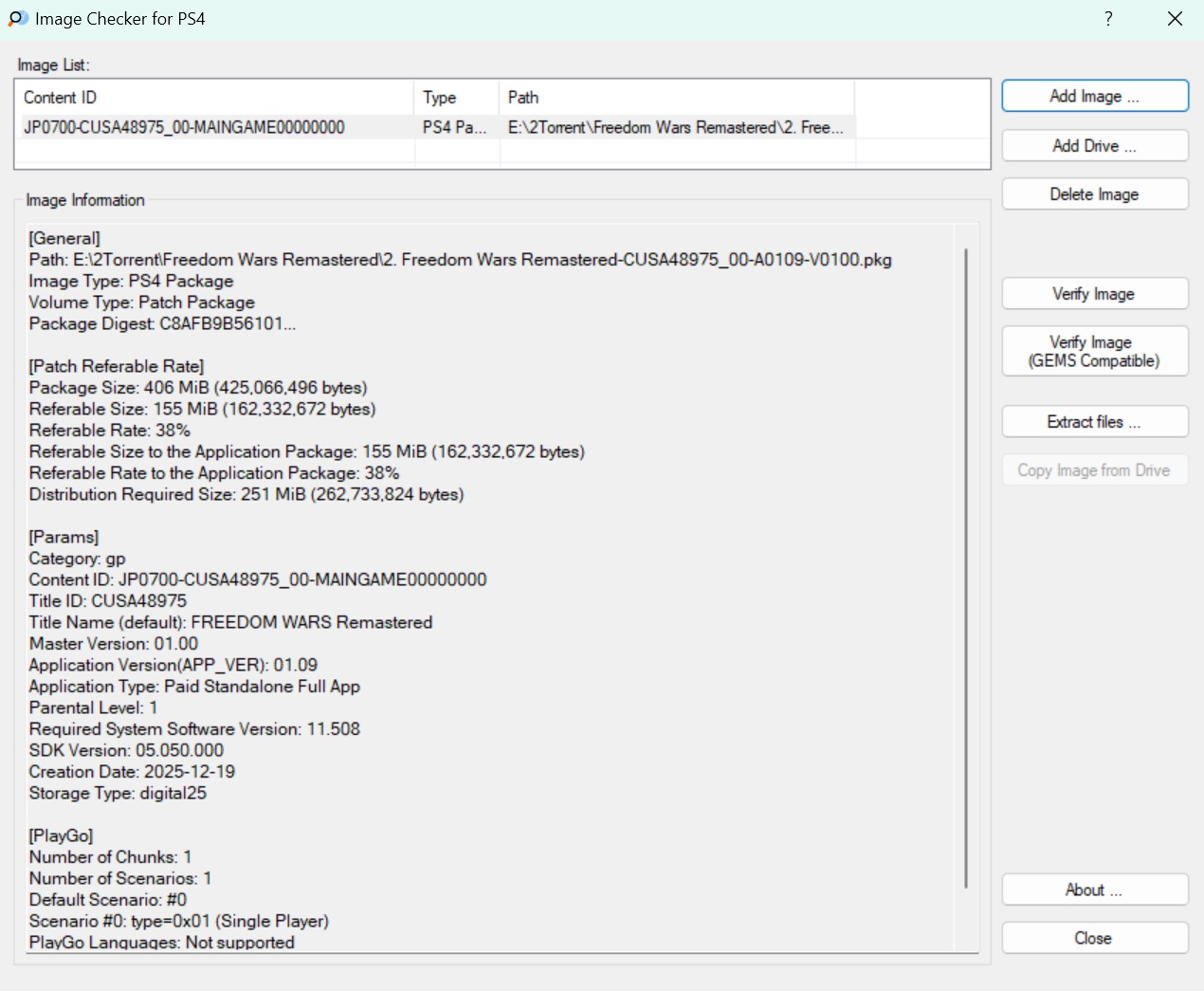Click the 'PS4 Pa...' type cell
This screenshot has width=1204, height=991.
click(x=455, y=127)
